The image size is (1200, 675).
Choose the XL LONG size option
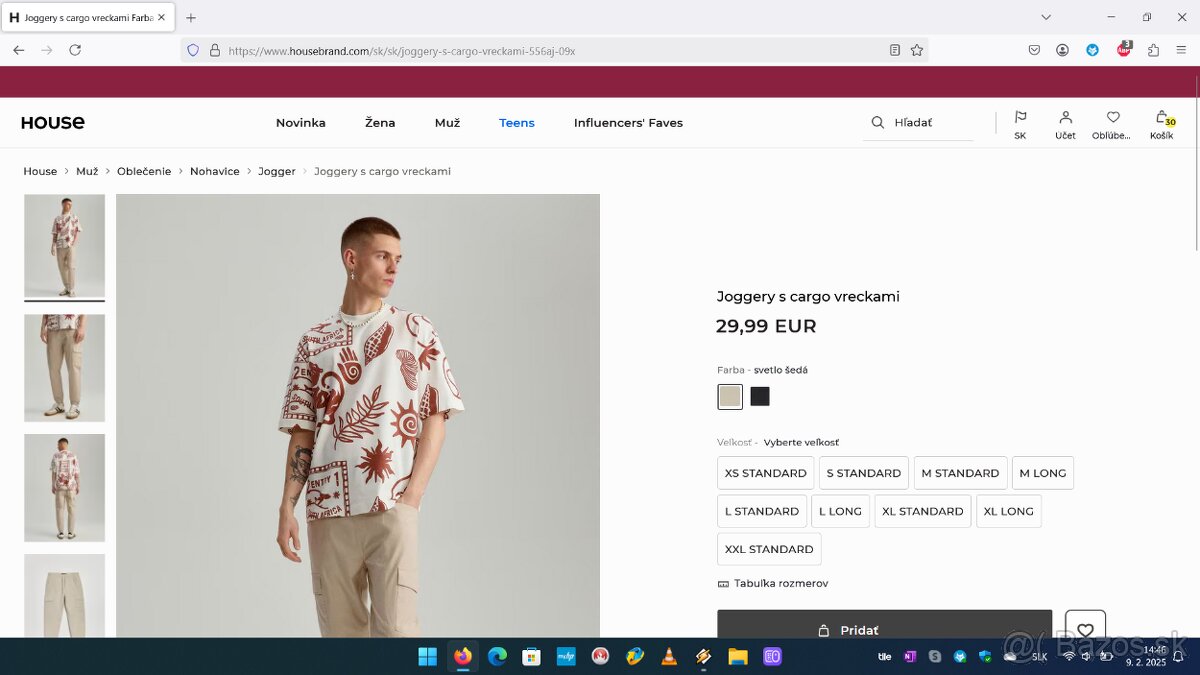pos(1008,511)
